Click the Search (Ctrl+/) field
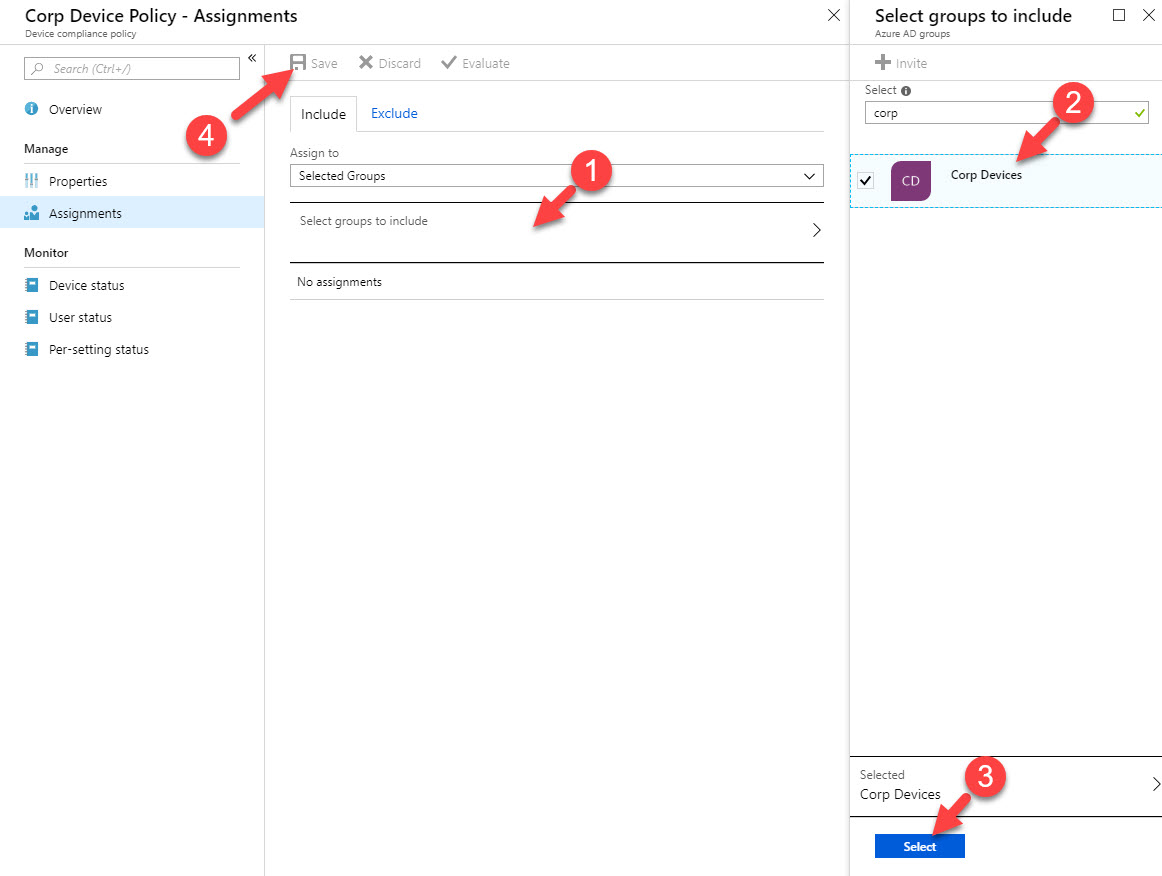1162x876 pixels. tap(132, 69)
